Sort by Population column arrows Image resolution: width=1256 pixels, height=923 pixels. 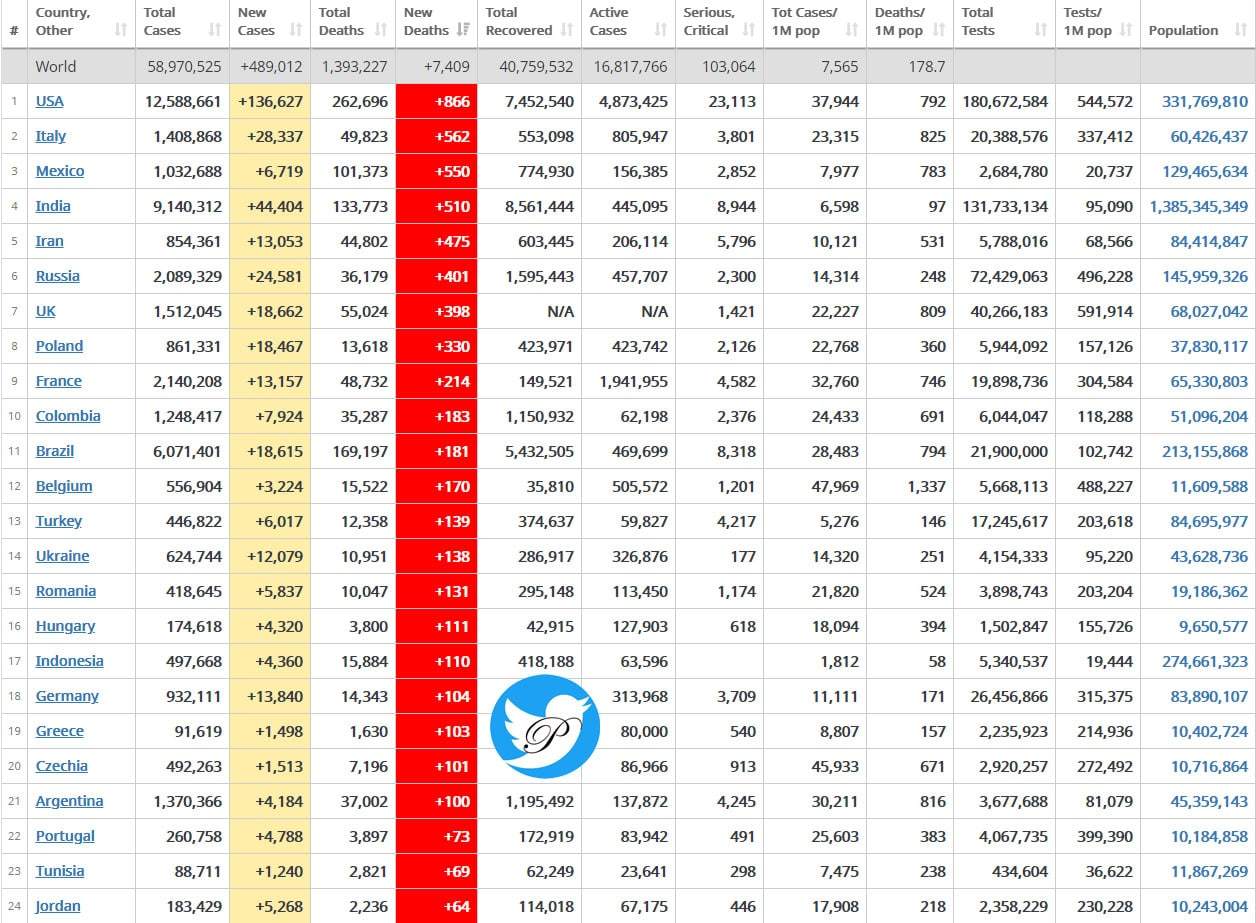(x=1241, y=30)
